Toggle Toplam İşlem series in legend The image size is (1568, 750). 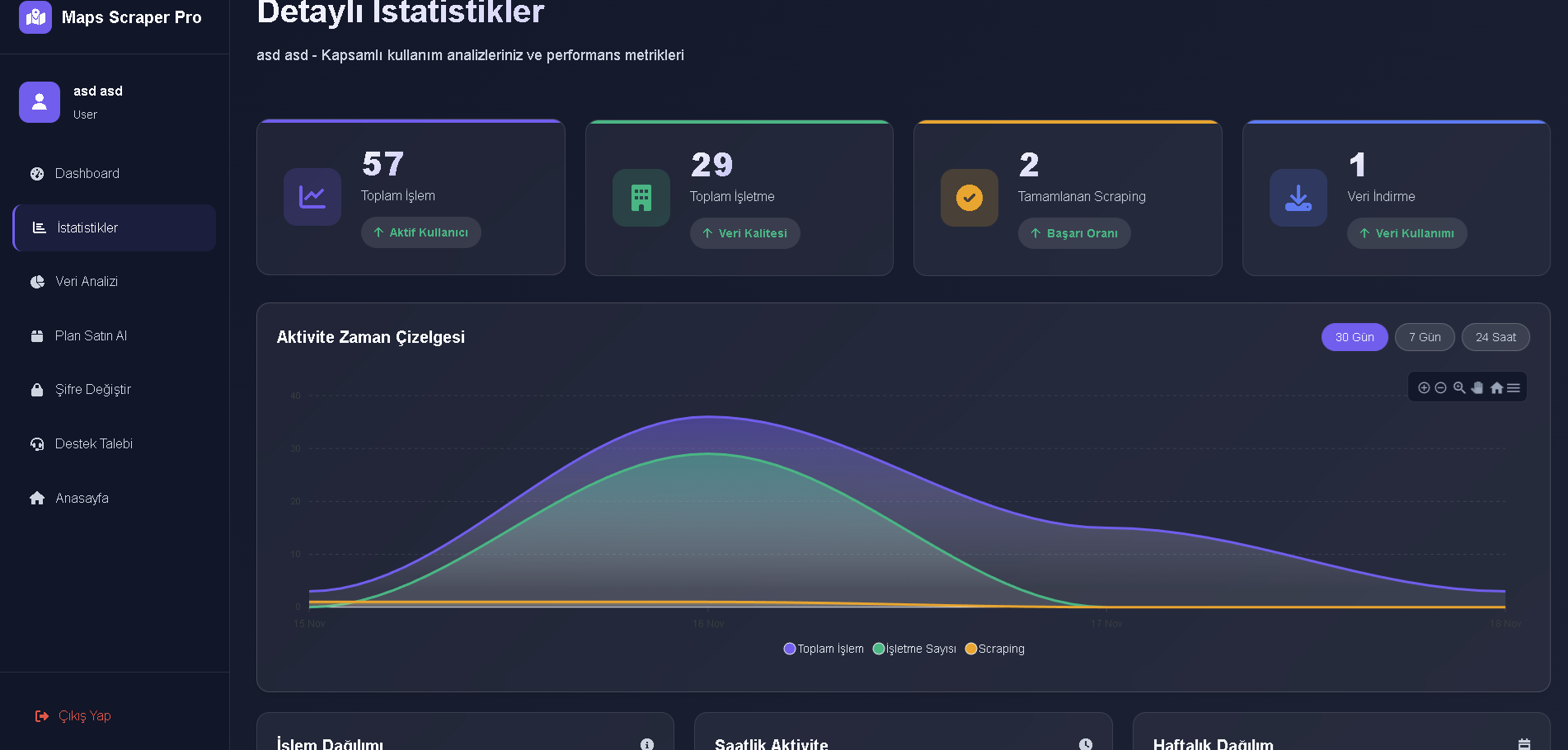click(x=824, y=649)
